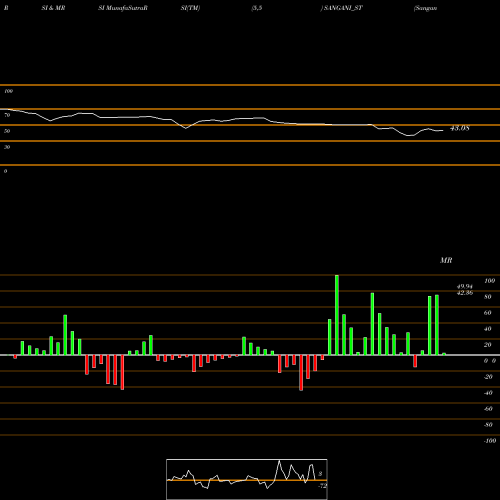Click the '20' axis label on MR chart
The image size is (500, 500).
[x=488, y=345]
